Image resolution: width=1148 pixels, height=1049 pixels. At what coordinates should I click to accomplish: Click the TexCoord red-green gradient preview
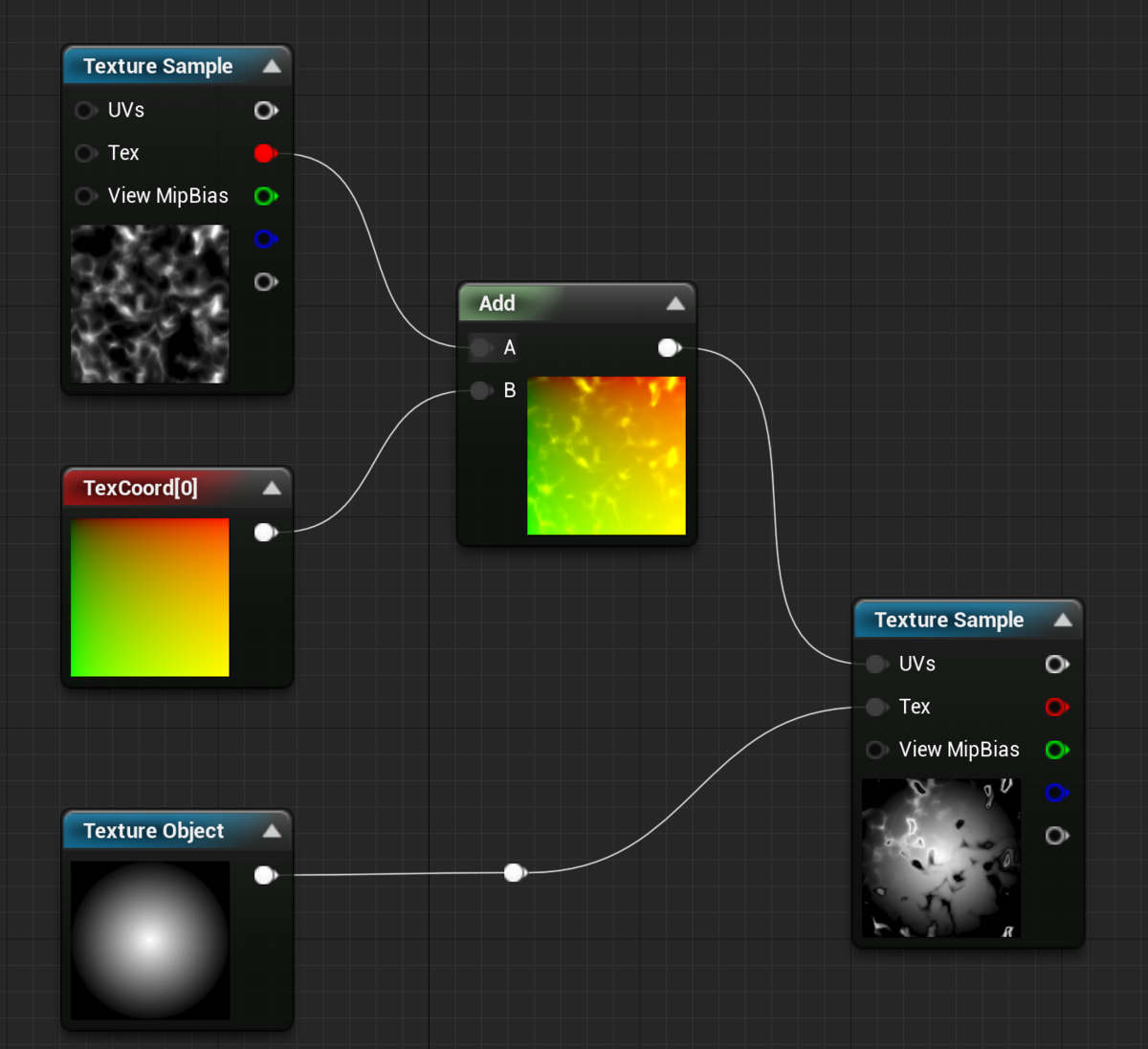[x=150, y=598]
